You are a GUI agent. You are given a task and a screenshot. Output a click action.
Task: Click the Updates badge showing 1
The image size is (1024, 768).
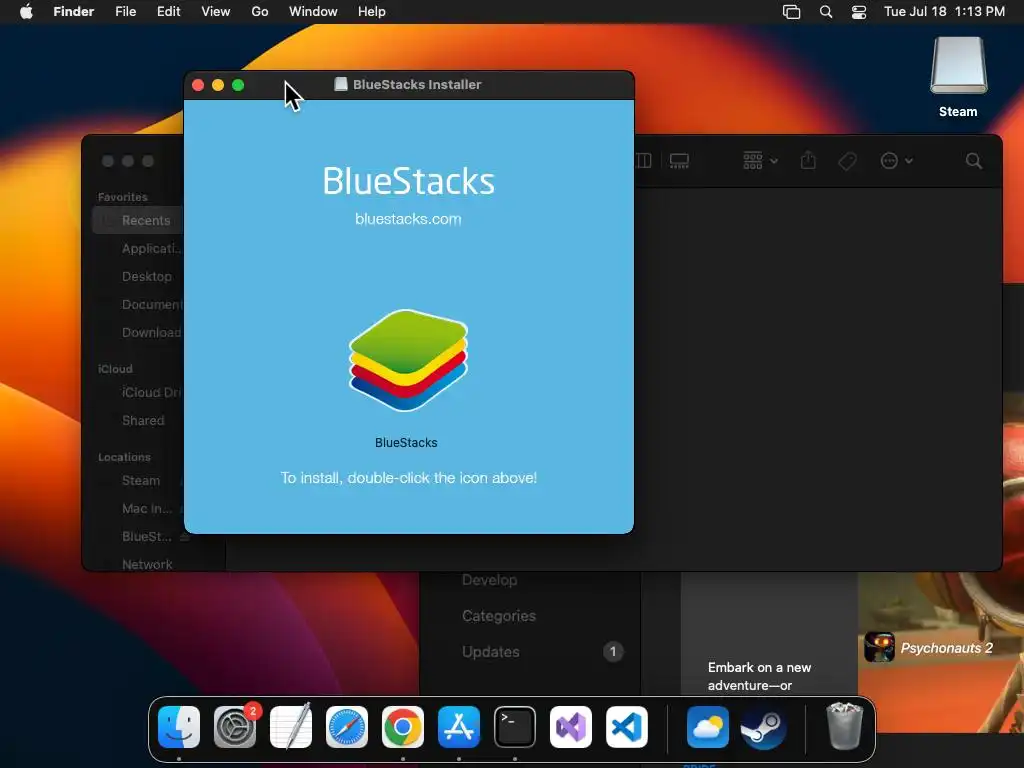coord(613,652)
